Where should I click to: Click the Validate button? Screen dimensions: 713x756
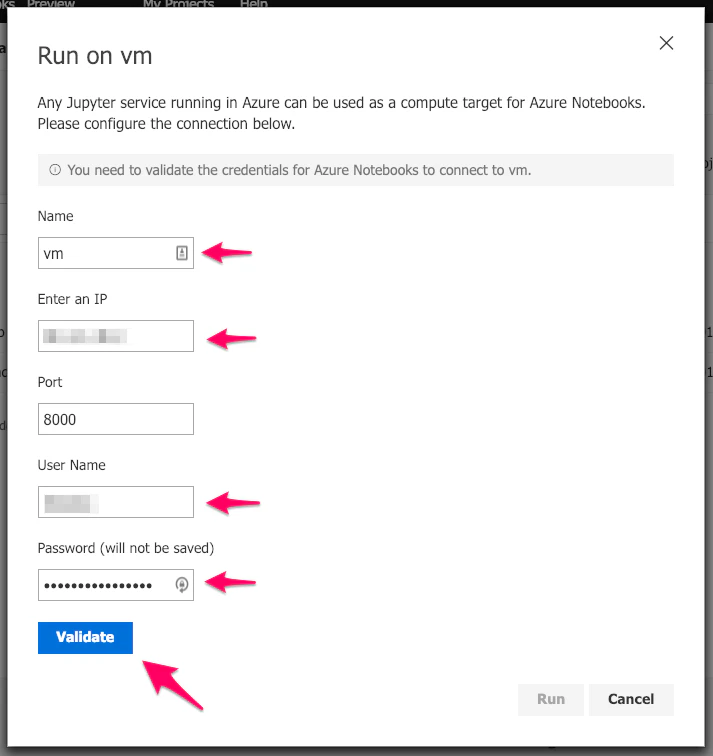85,637
